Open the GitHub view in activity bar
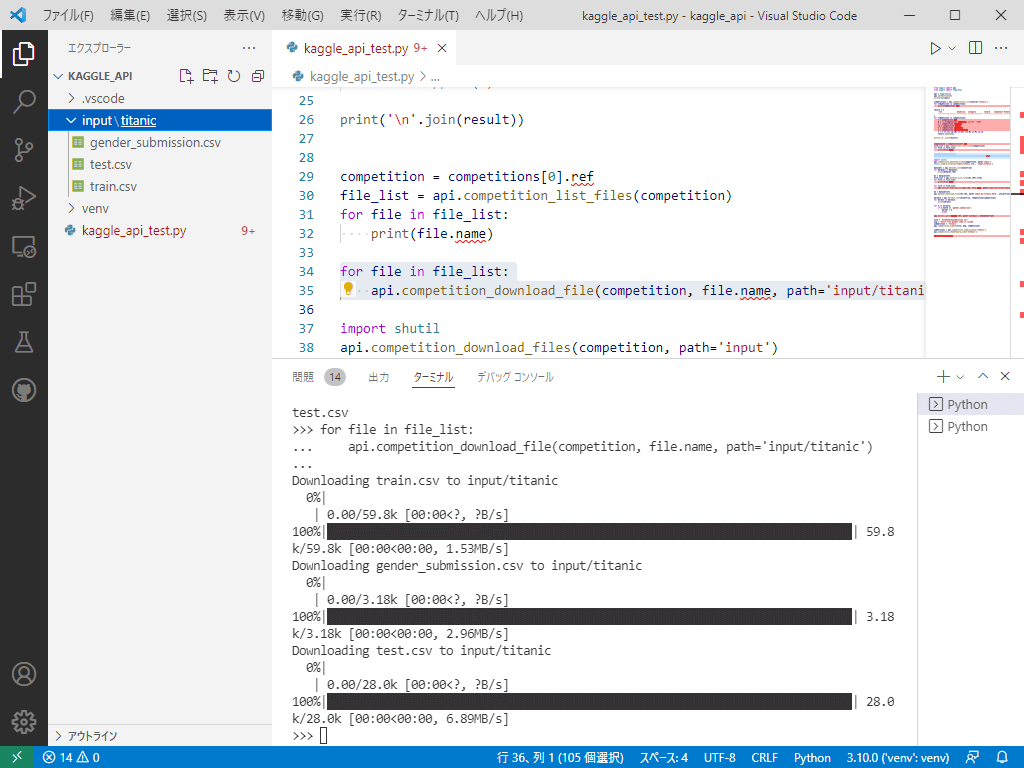This screenshot has width=1024, height=768. pos(24,390)
